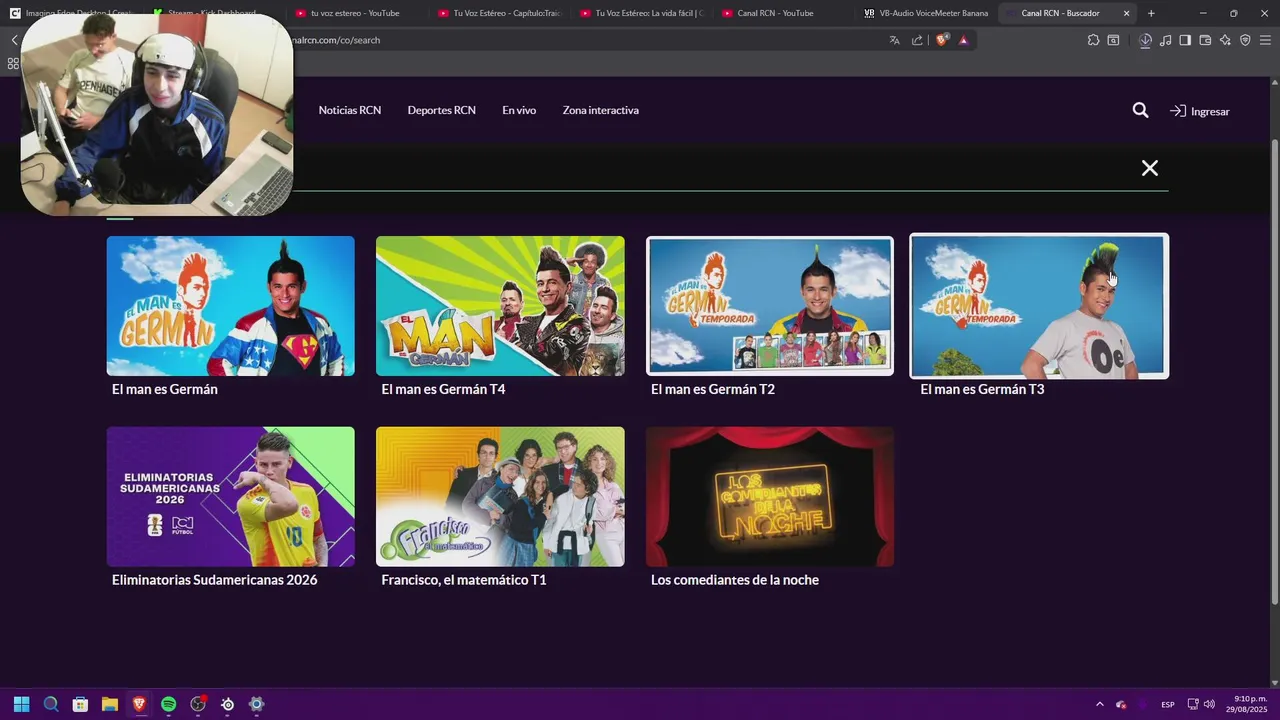Open Zona interactiva menu item
1280x720 pixels.
600,110
